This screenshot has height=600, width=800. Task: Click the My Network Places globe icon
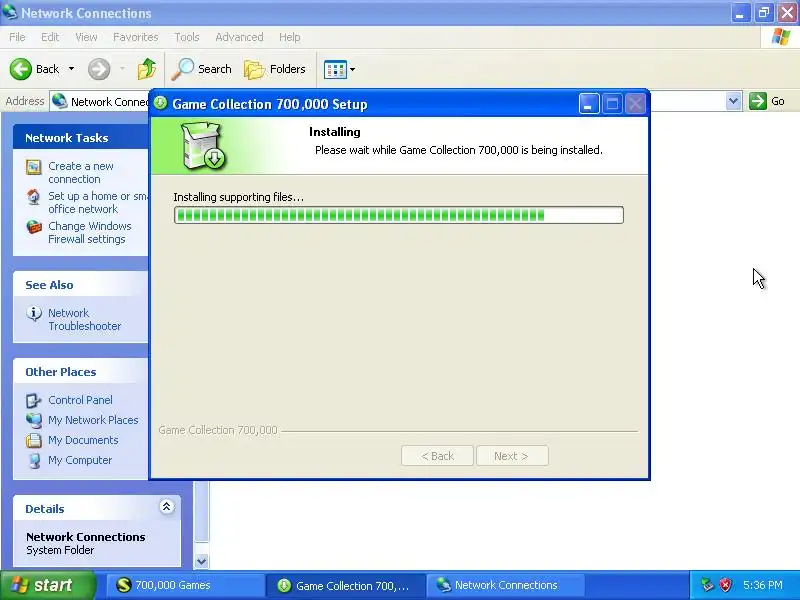coord(34,420)
